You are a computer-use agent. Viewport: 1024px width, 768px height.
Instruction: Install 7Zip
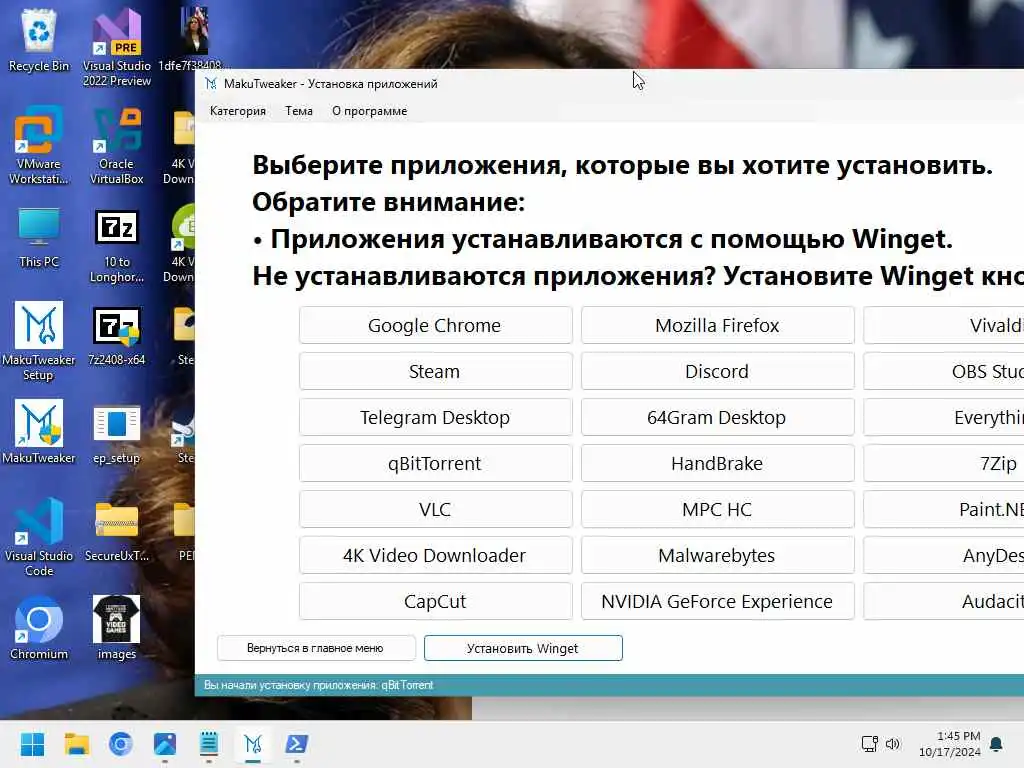[944, 463]
